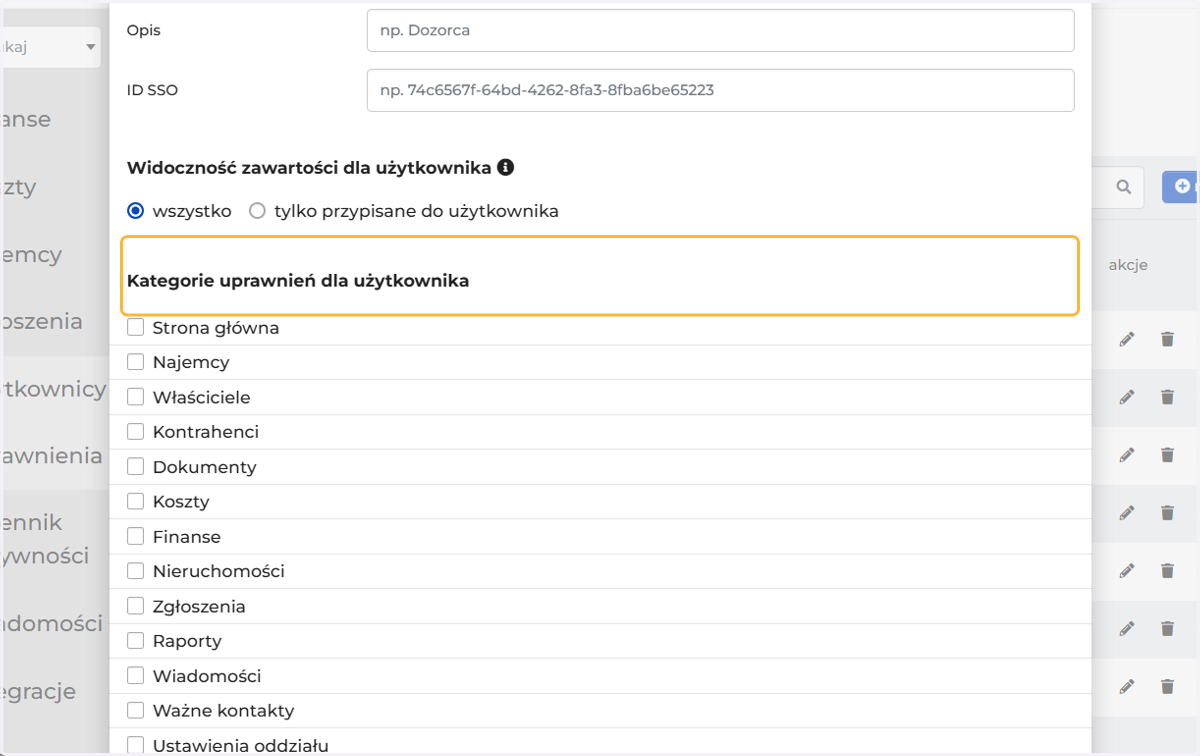Open Zgłoszenia in the left sidebar menu
Viewport: 1200px width, 756px height.
pos(43,322)
